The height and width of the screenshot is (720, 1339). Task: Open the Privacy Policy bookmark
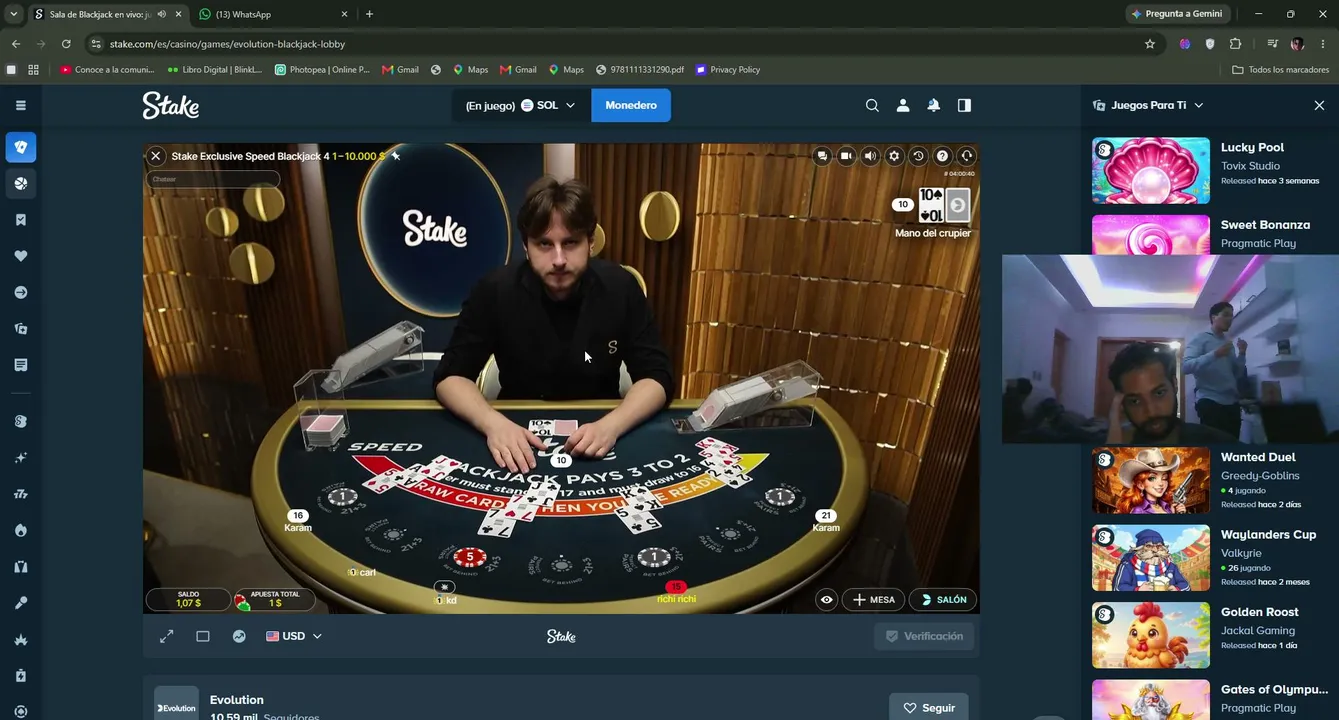pos(728,70)
